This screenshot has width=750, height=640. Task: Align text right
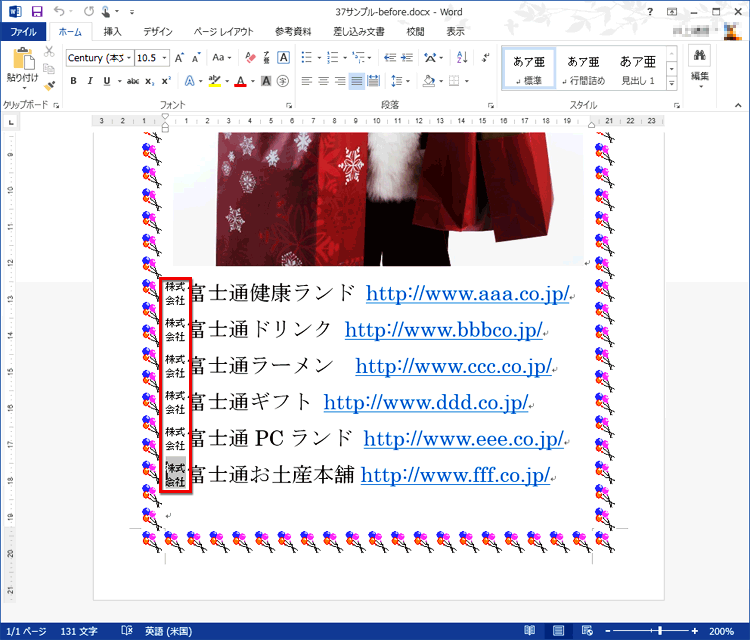coord(340,81)
